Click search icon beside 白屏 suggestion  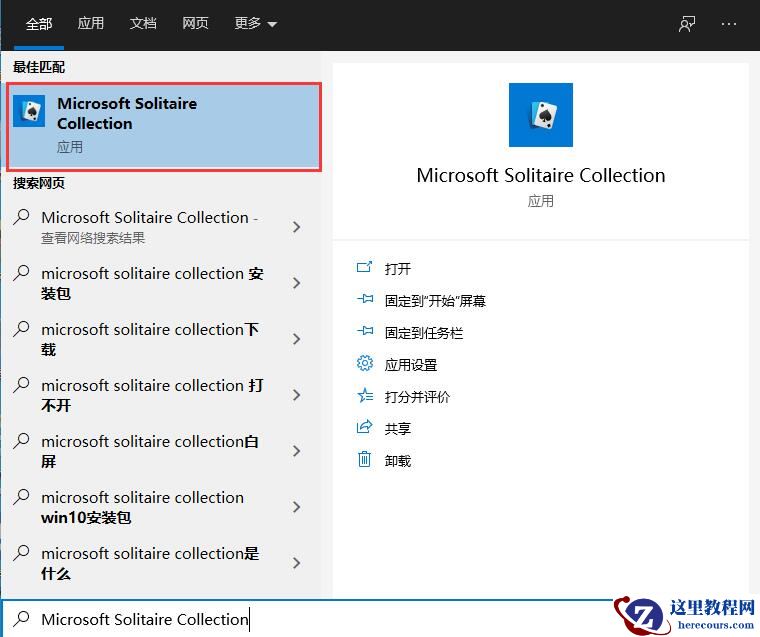click(21, 441)
